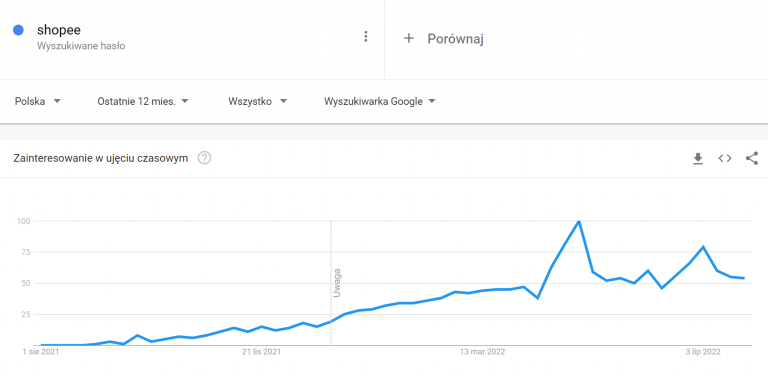Viewport: 768px width, 384px height.
Task: Open the Wyszukiwarka Google search type dropdown
Action: tap(380, 101)
